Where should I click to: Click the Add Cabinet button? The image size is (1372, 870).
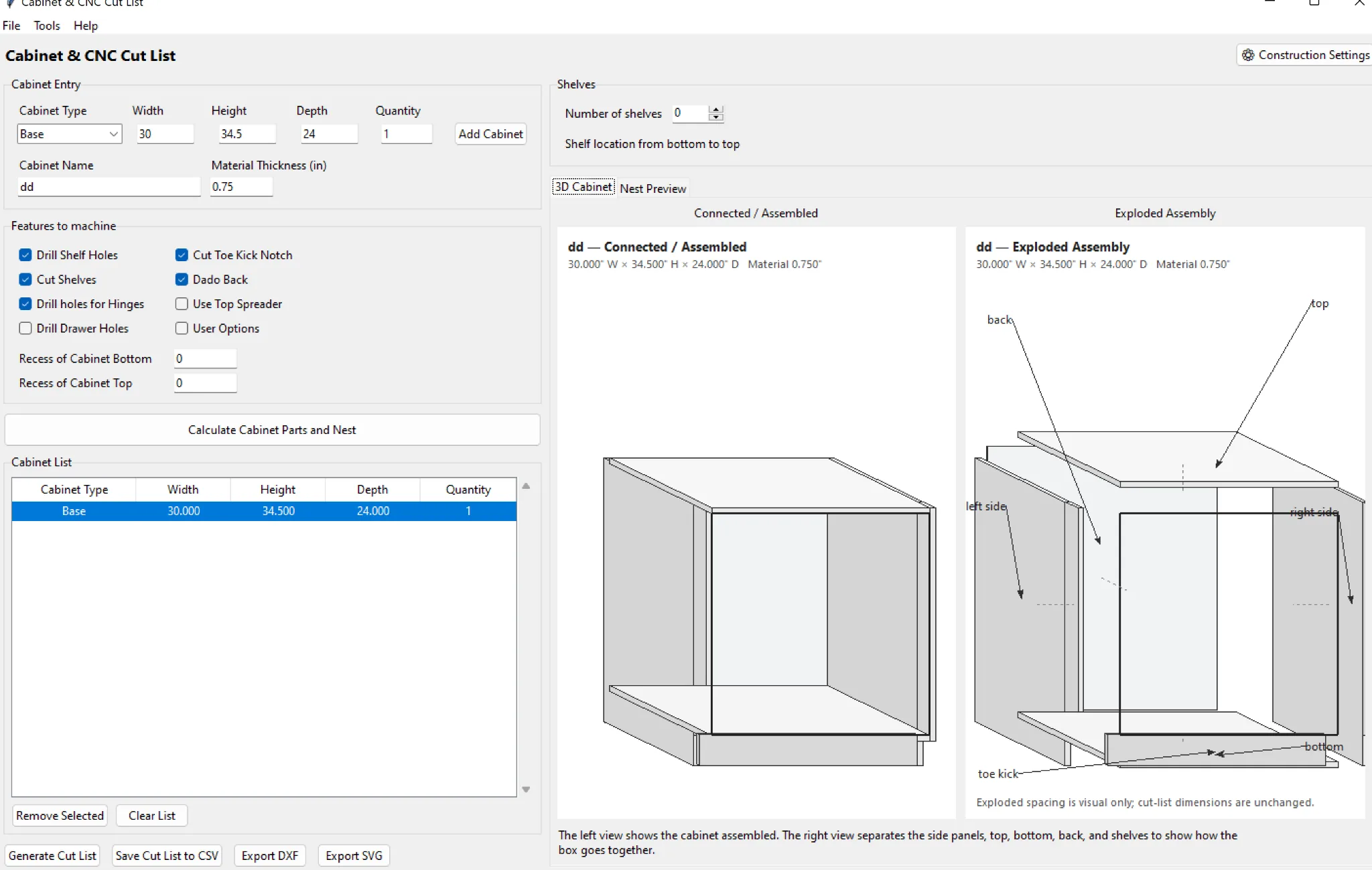pyautogui.click(x=490, y=134)
